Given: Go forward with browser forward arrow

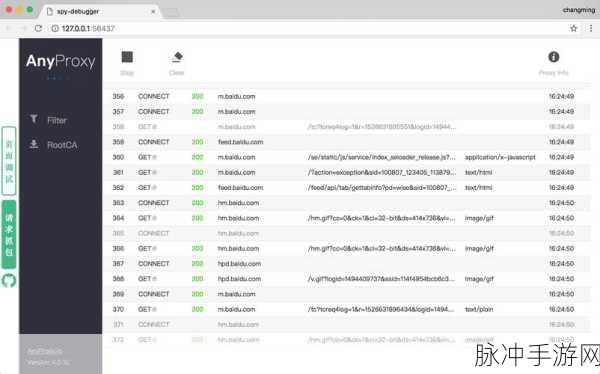Looking at the screenshot, I should pyautogui.click(x=23, y=28).
